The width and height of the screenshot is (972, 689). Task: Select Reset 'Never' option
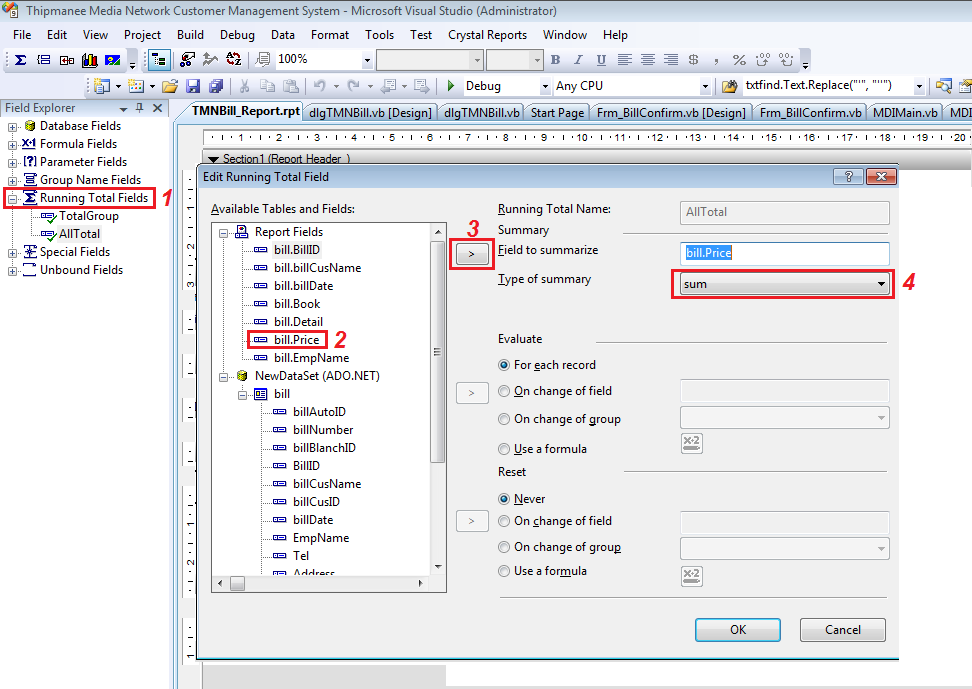click(x=504, y=499)
